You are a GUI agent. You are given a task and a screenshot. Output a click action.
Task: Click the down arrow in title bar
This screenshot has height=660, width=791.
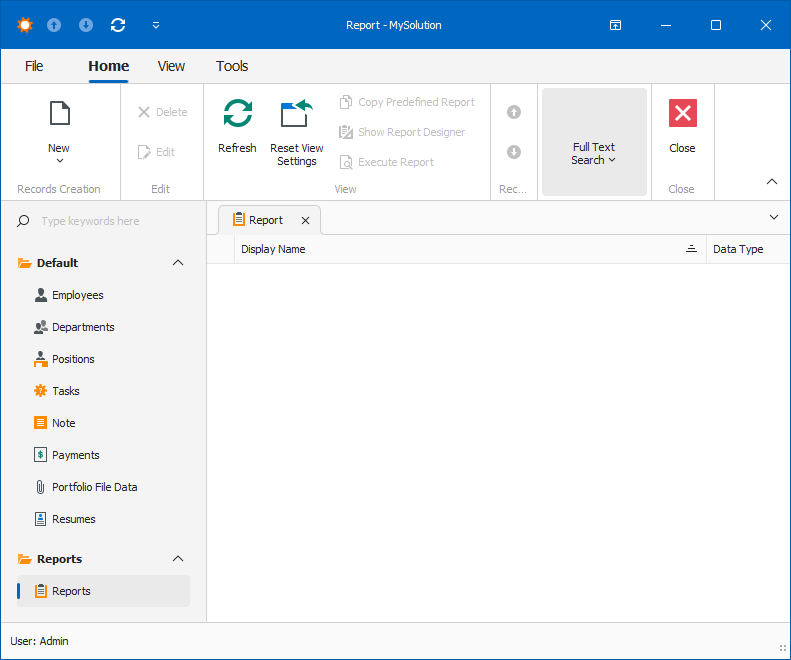click(x=86, y=25)
